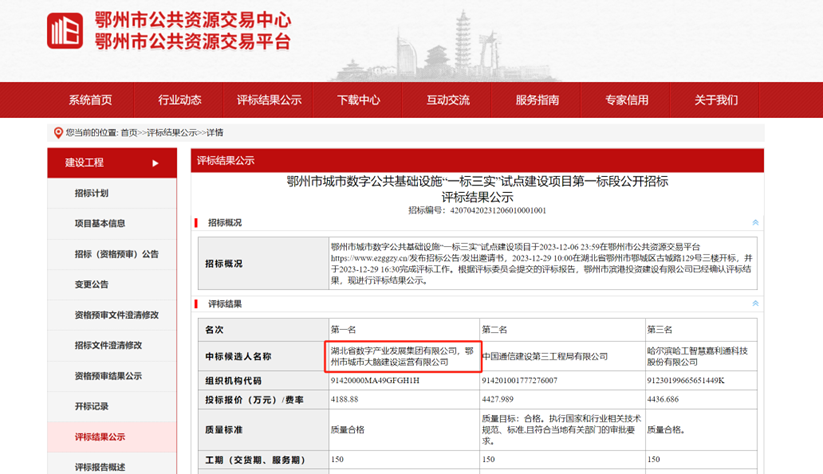823x474 pixels.
Task: Expand the 建设工程 sidebar arrow
Action: coord(155,163)
